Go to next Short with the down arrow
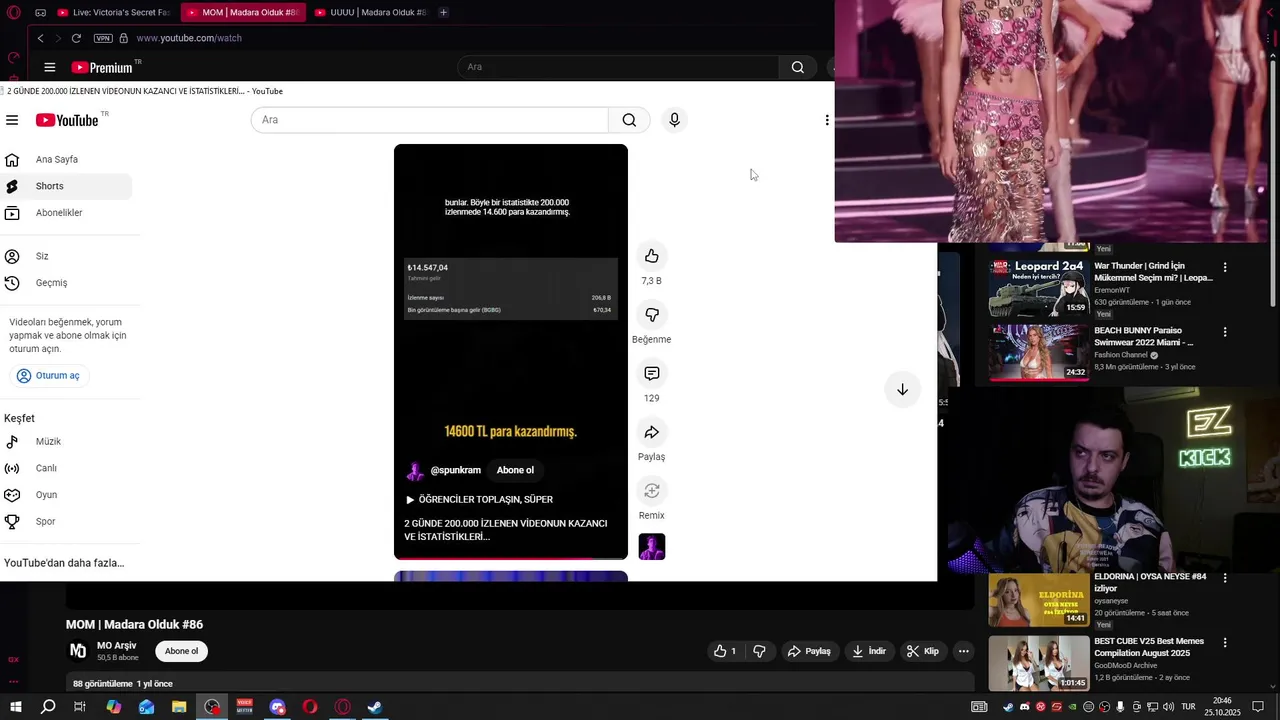1280x720 pixels. (x=902, y=389)
